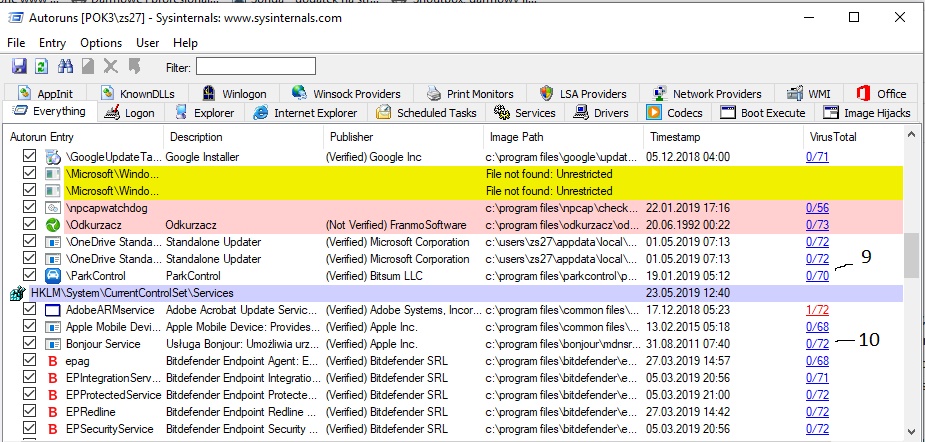Open the Image Hijacks tab
Screen dimensions: 925x442
pos(867,113)
